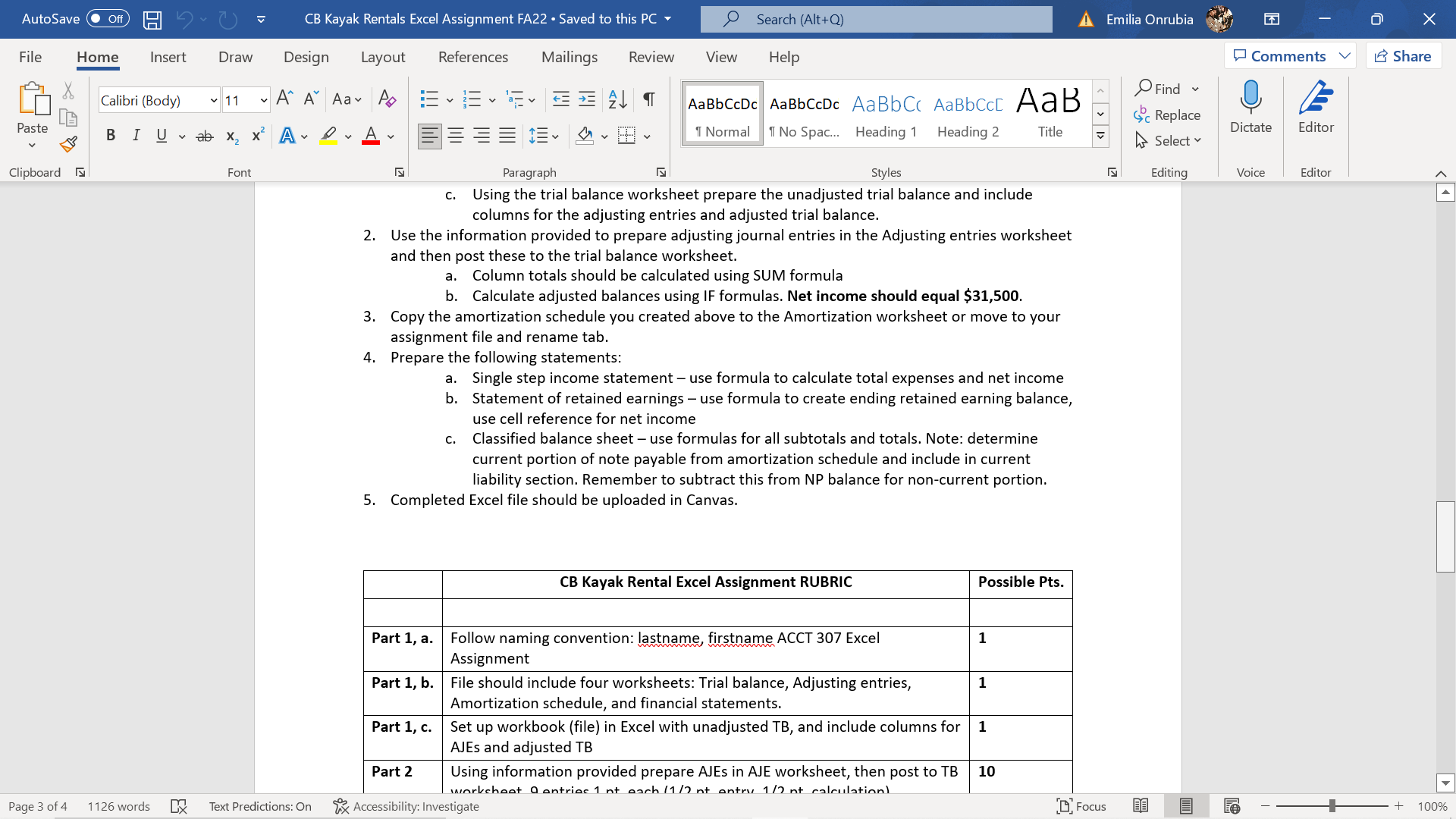The width and height of the screenshot is (1456, 819).
Task: Increase indent icon
Action: [x=587, y=99]
